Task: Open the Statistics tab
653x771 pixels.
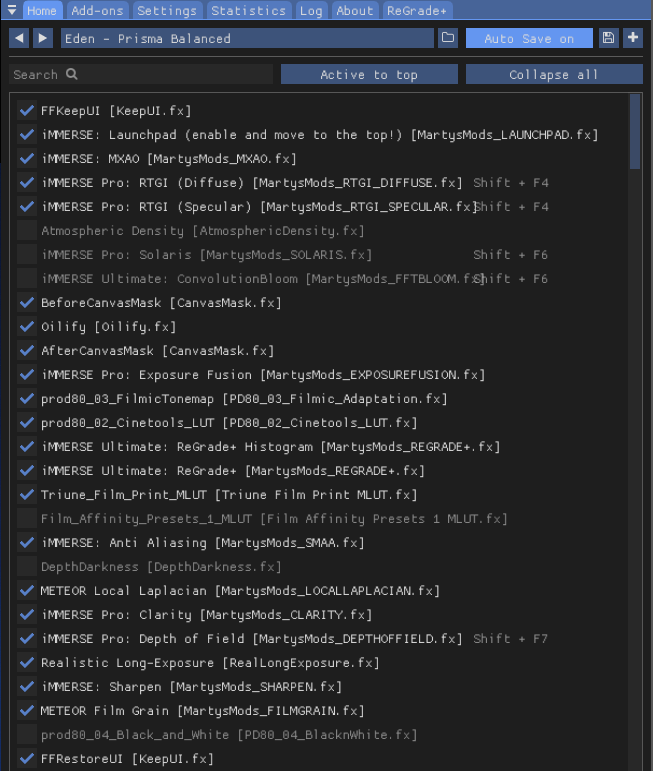Action: pos(249,10)
